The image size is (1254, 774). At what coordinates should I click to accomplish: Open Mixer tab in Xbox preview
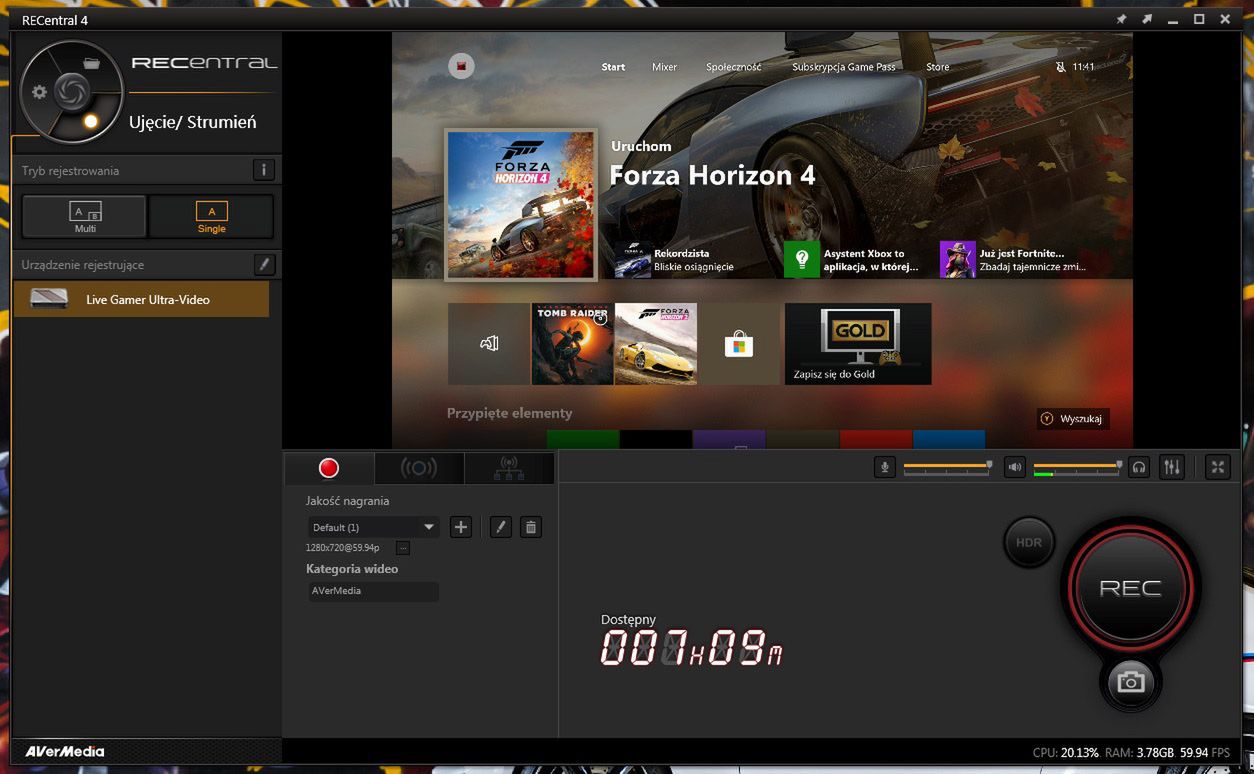[x=664, y=67]
